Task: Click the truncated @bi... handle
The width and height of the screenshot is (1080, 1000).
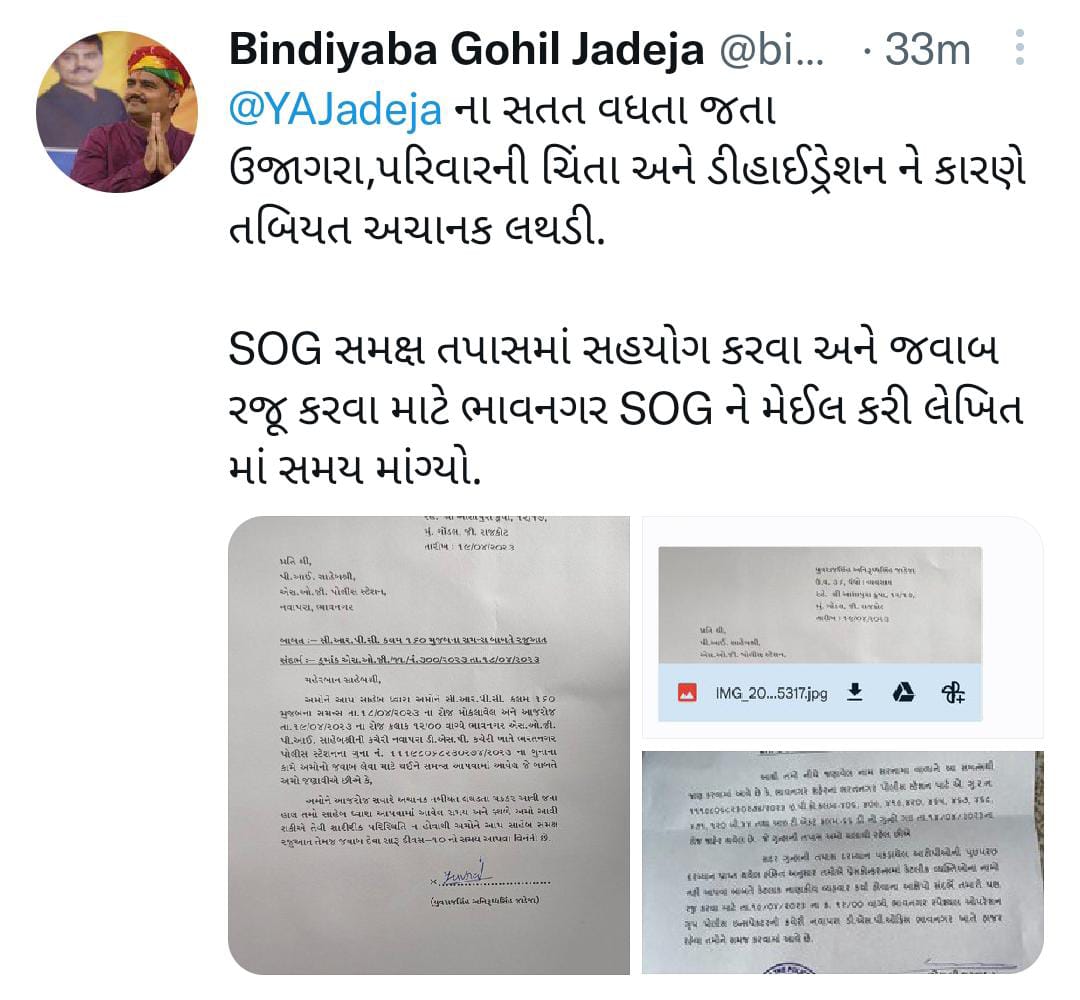Action: 771,50
